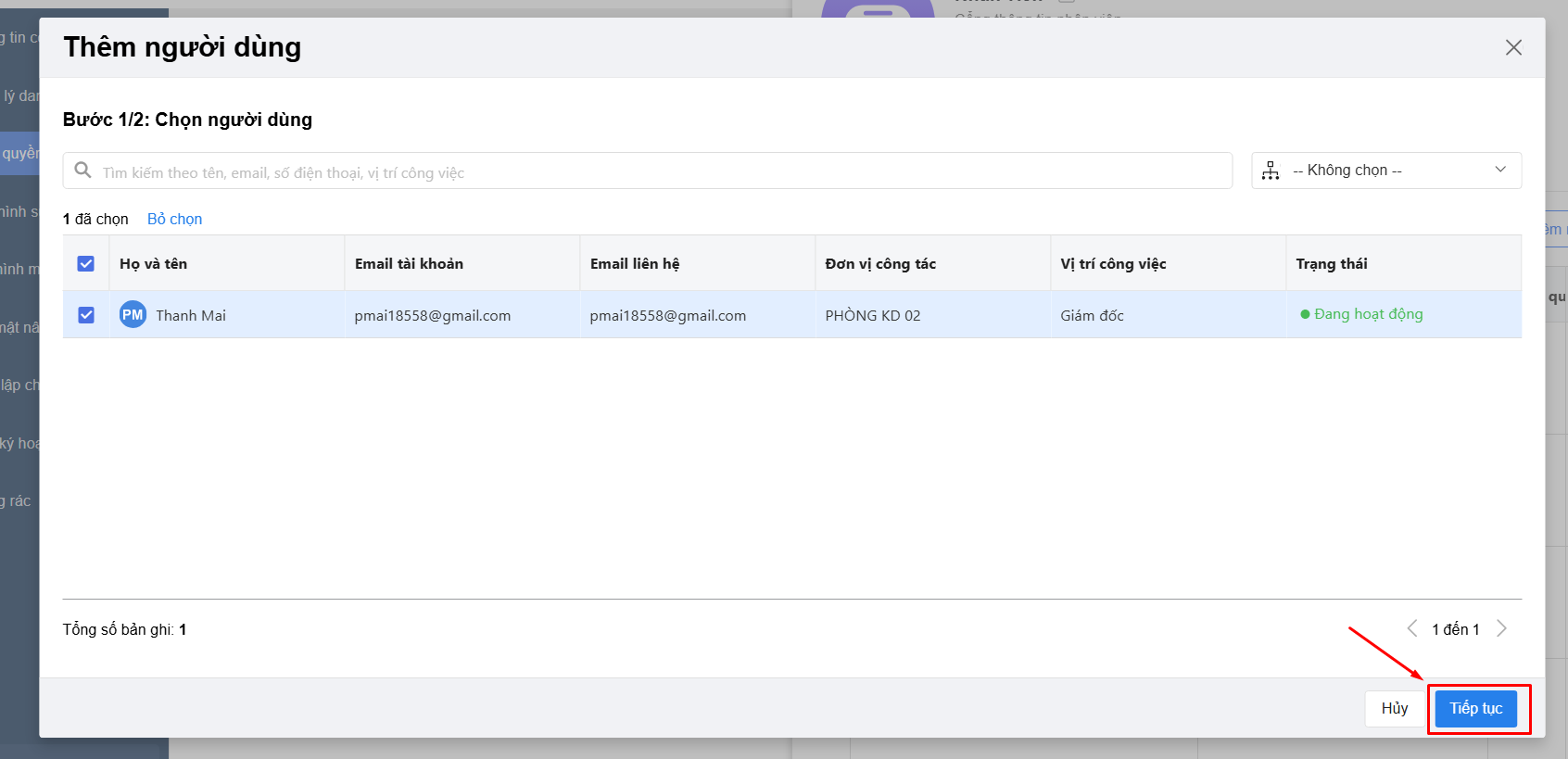The image size is (1568, 759).
Task: Click the "Email tài khoản" column header
Action: click(409, 264)
